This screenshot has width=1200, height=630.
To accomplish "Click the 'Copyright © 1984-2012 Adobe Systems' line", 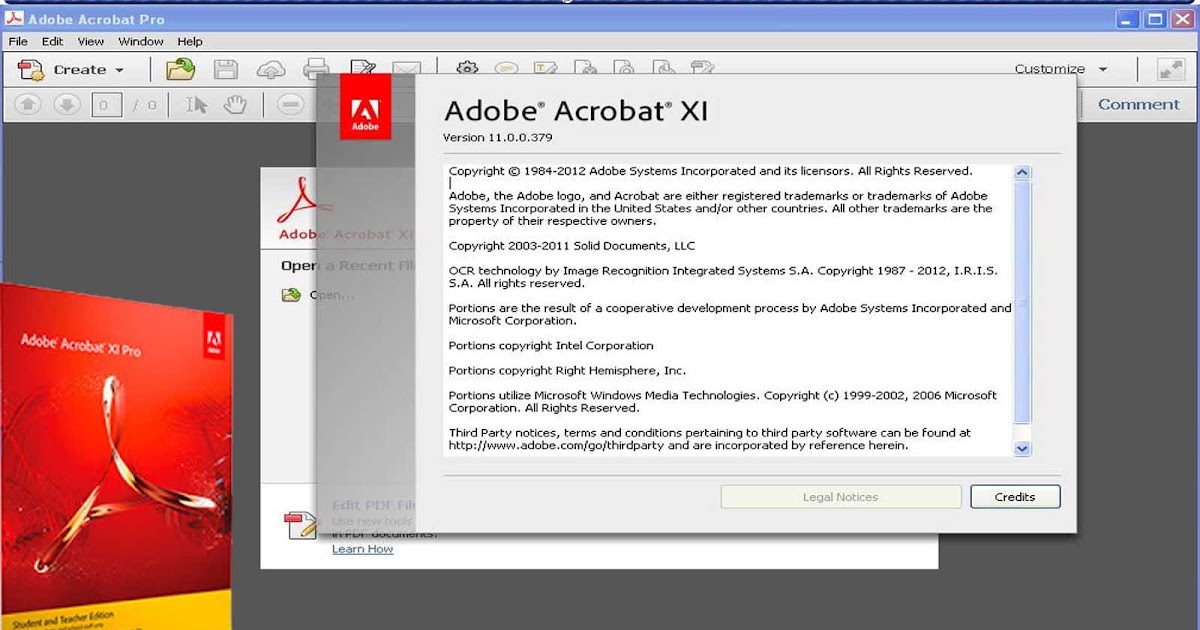I will (710, 171).
